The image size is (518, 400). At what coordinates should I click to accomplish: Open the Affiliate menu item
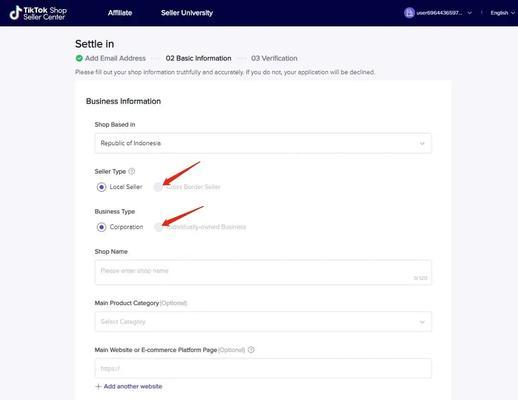[120, 13]
